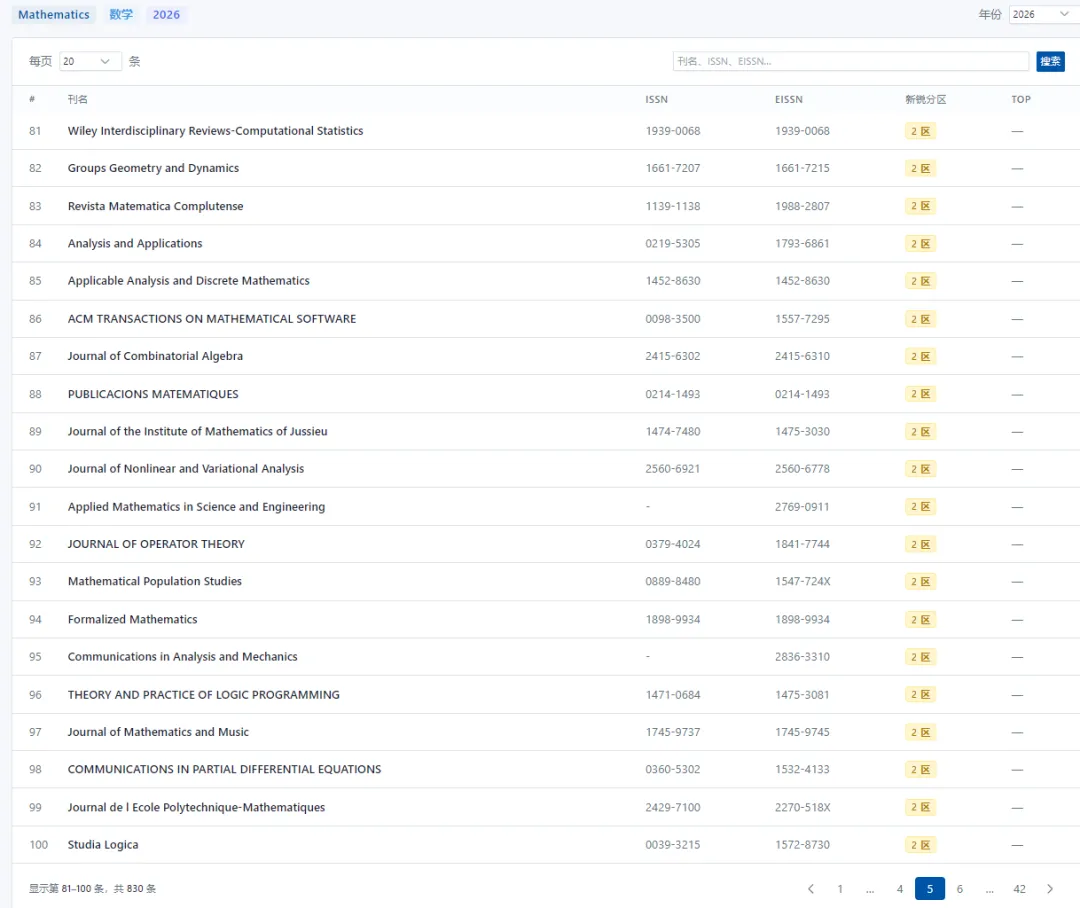The height and width of the screenshot is (908, 1080).
Task: Click ISSN 0039-3215
Action: (673, 845)
